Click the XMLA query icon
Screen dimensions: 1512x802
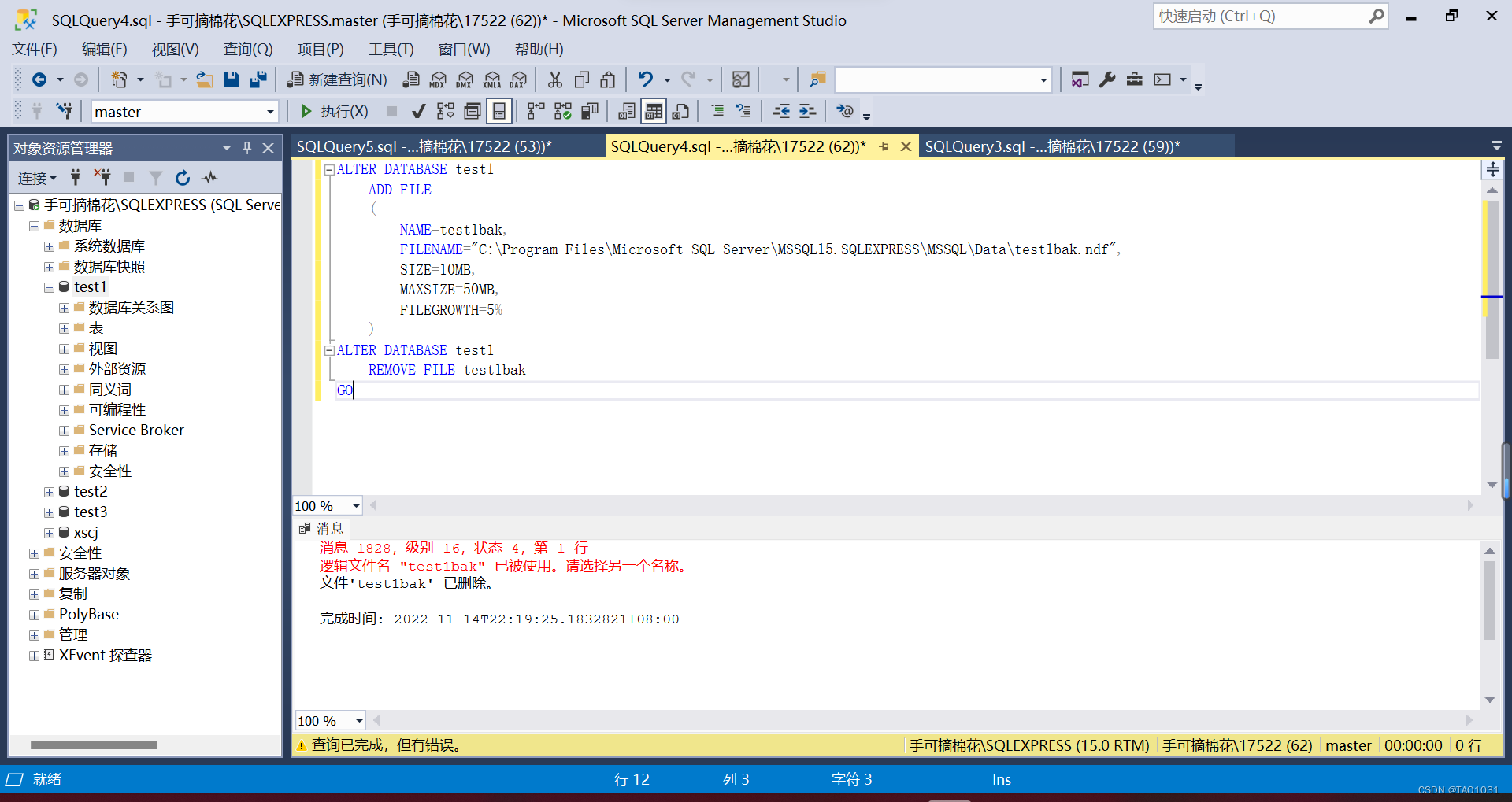coord(491,79)
